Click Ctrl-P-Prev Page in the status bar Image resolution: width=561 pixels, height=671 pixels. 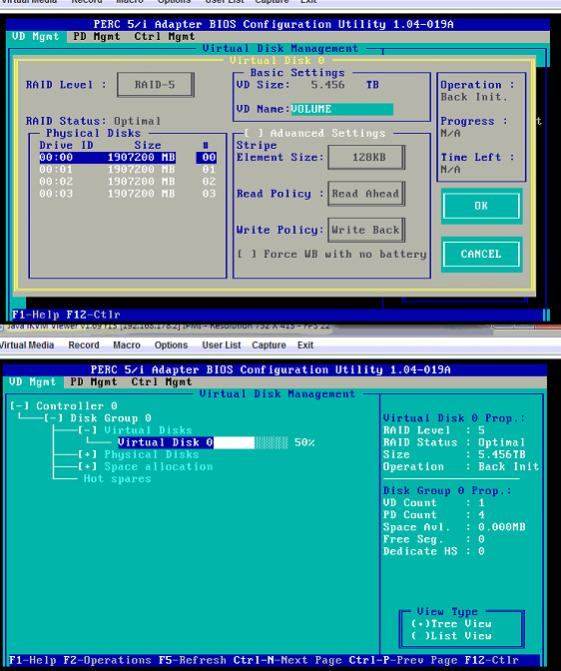coord(403,660)
